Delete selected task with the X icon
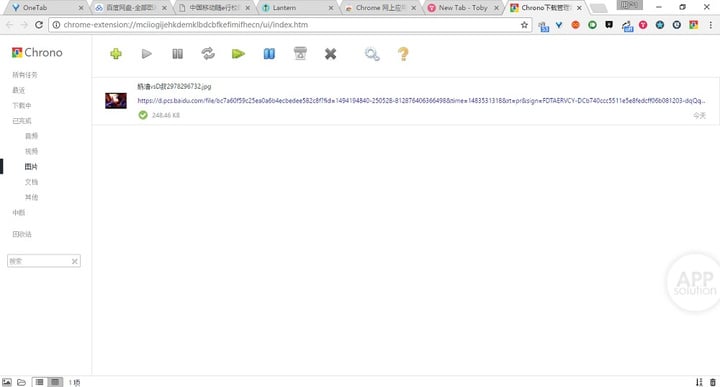Image resolution: width=720 pixels, height=387 pixels. click(x=330, y=54)
